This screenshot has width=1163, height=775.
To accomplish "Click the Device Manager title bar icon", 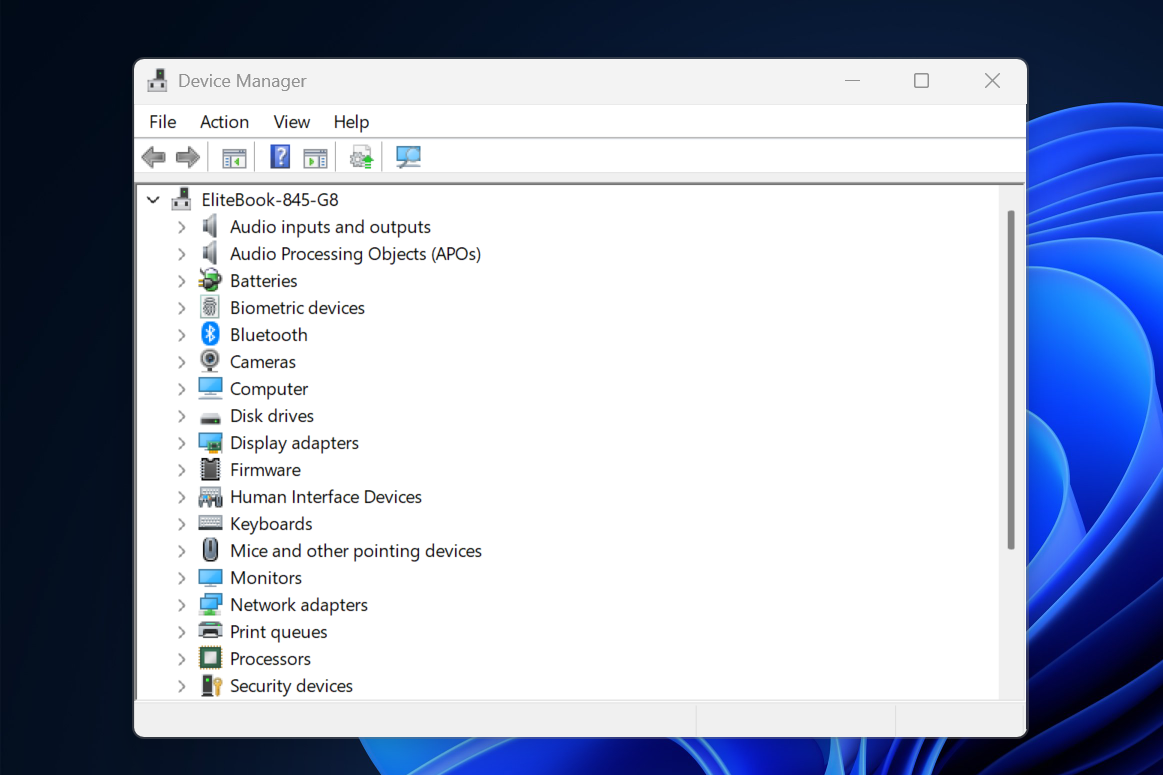I will [157, 80].
